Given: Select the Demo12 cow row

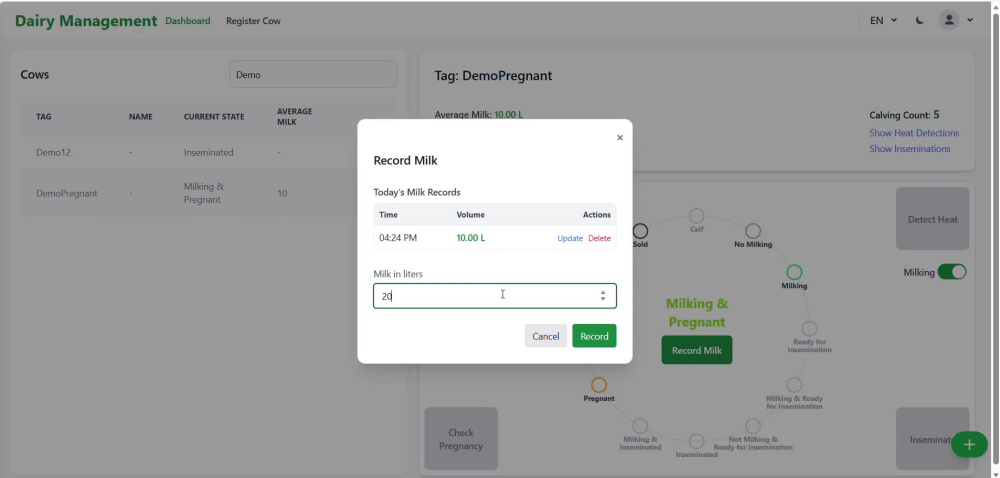Looking at the screenshot, I should coord(209,152).
